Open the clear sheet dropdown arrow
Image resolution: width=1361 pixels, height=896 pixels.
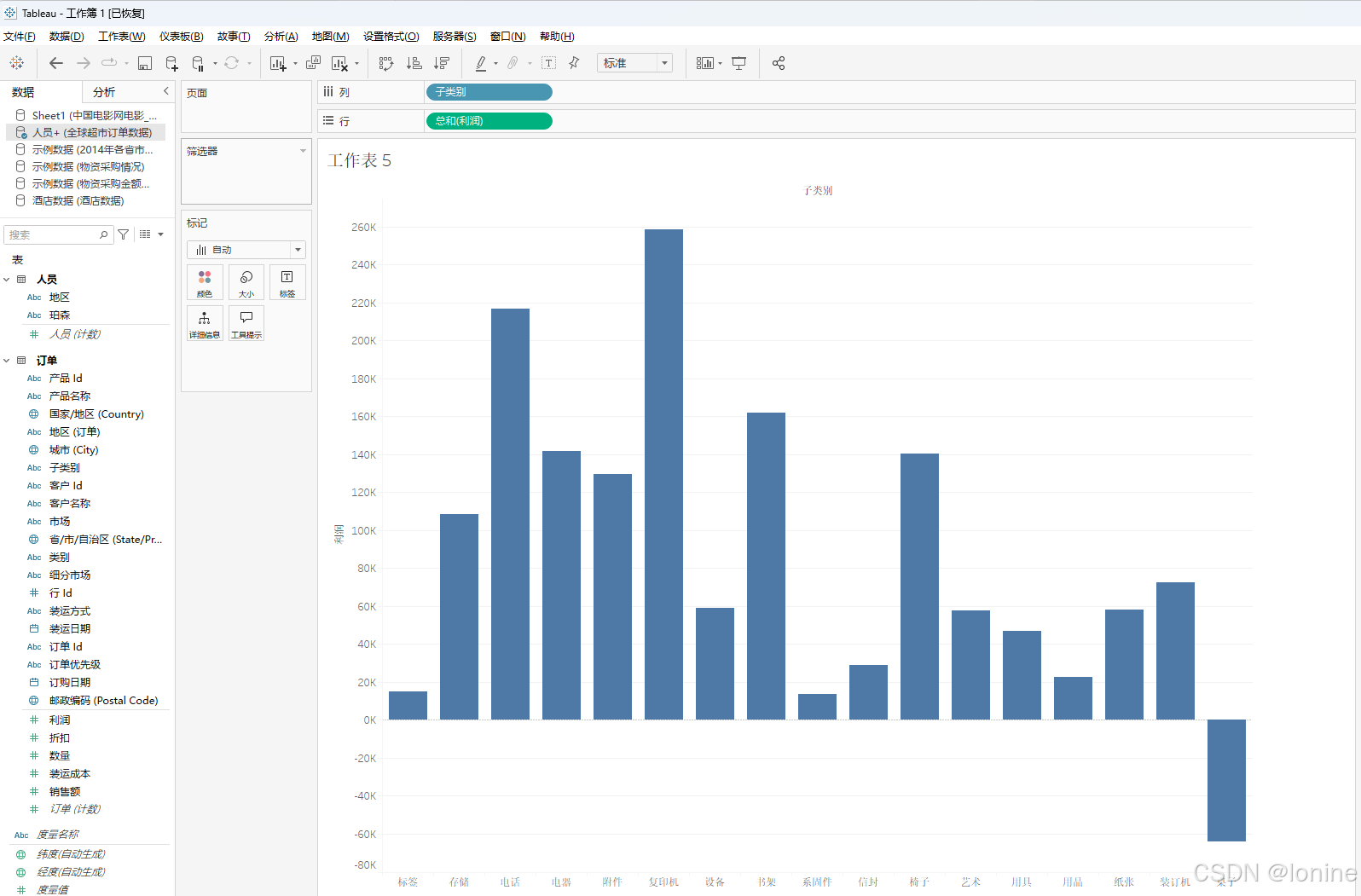pyautogui.click(x=356, y=64)
